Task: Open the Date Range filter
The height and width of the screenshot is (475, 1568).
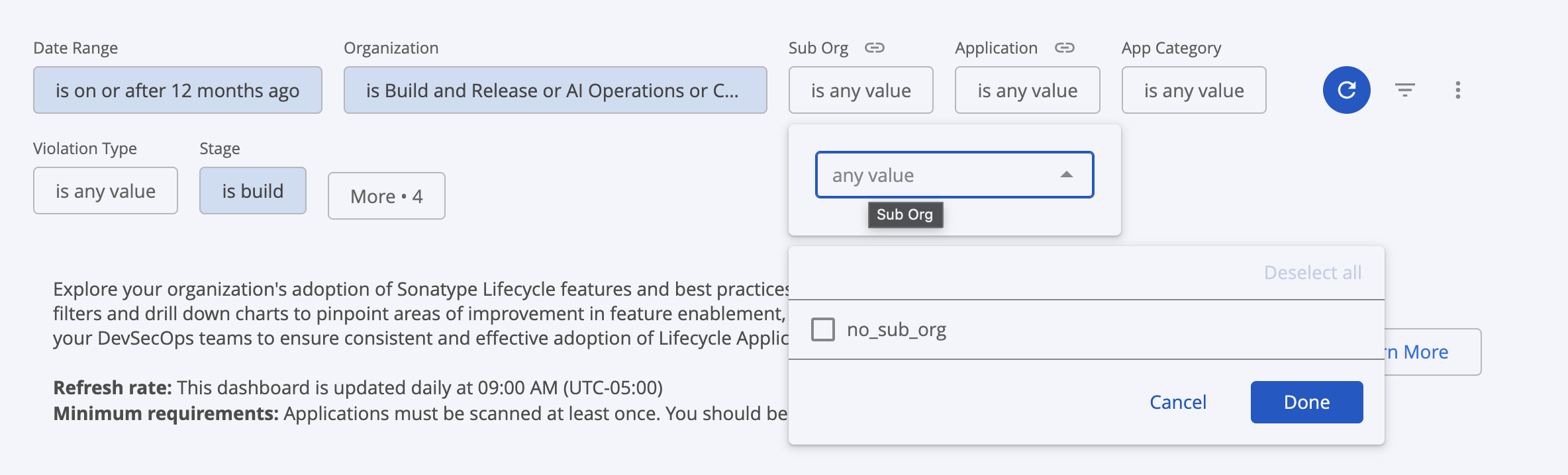Action: (177, 90)
